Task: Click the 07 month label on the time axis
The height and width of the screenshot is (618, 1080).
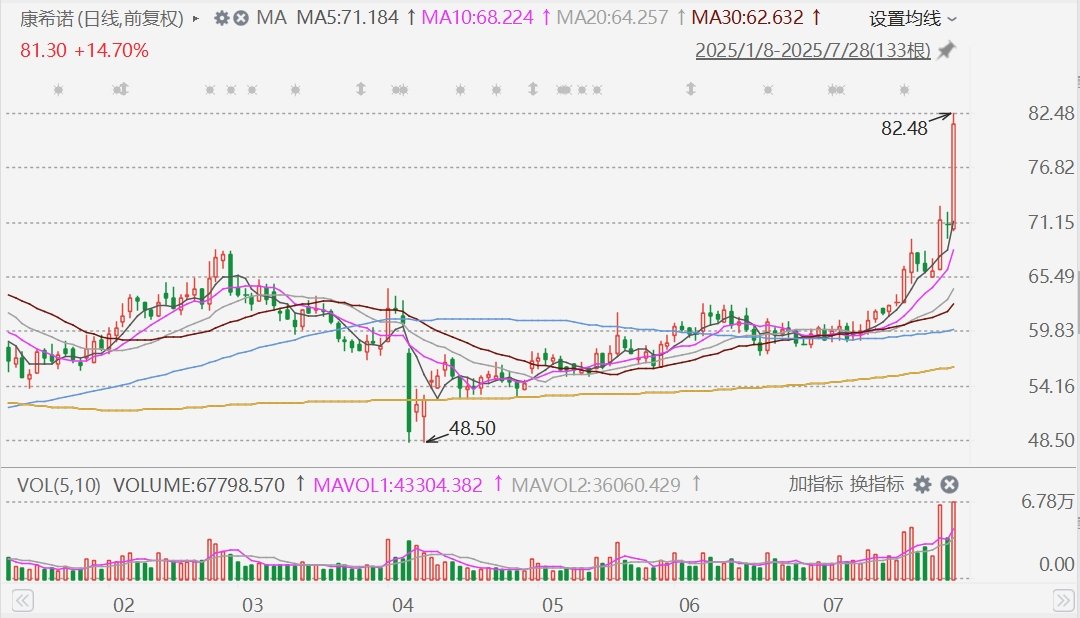Action: pyautogui.click(x=833, y=605)
